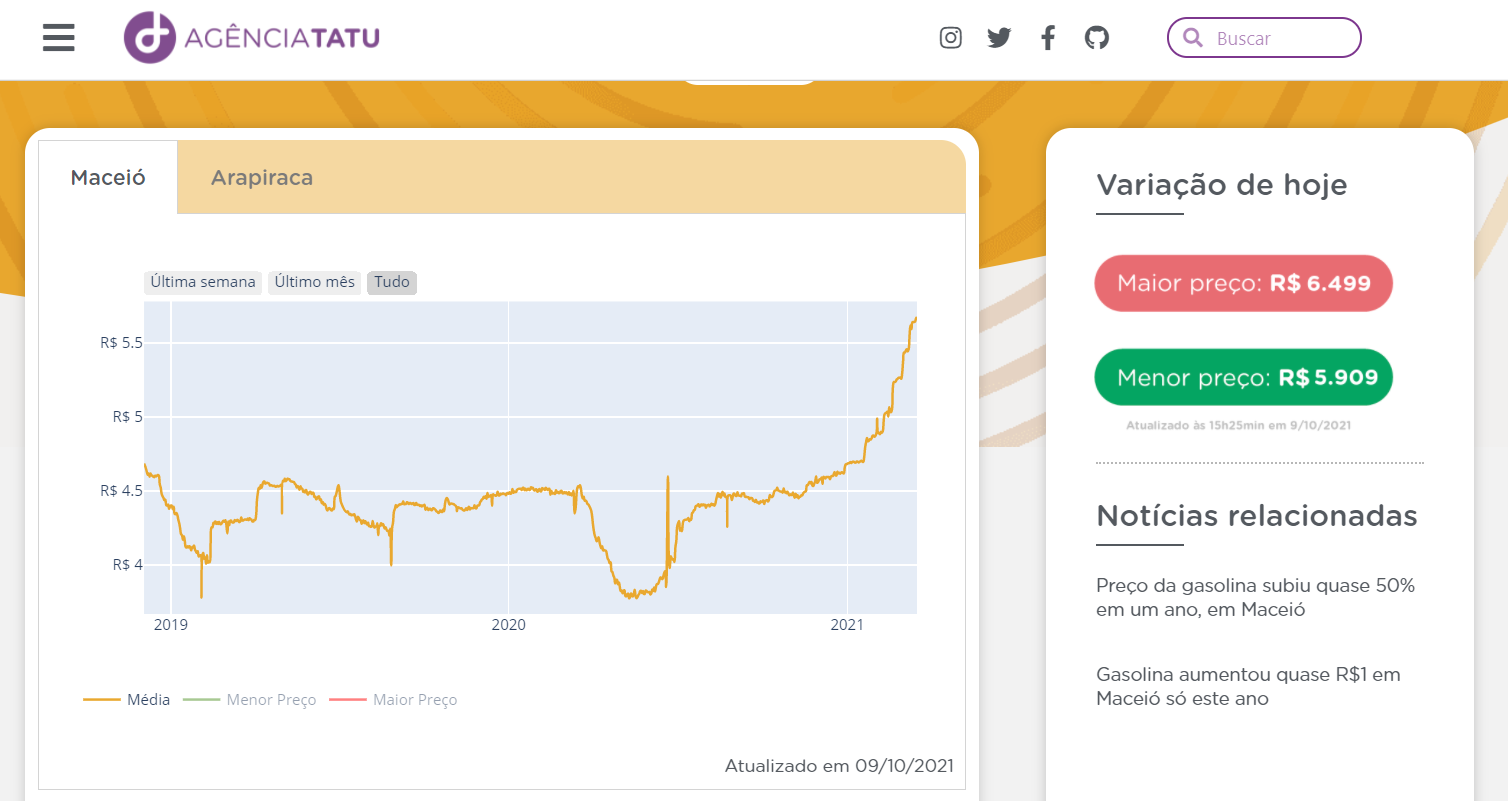Open the GitHub repository icon
This screenshot has width=1508, height=801.
[1097, 38]
